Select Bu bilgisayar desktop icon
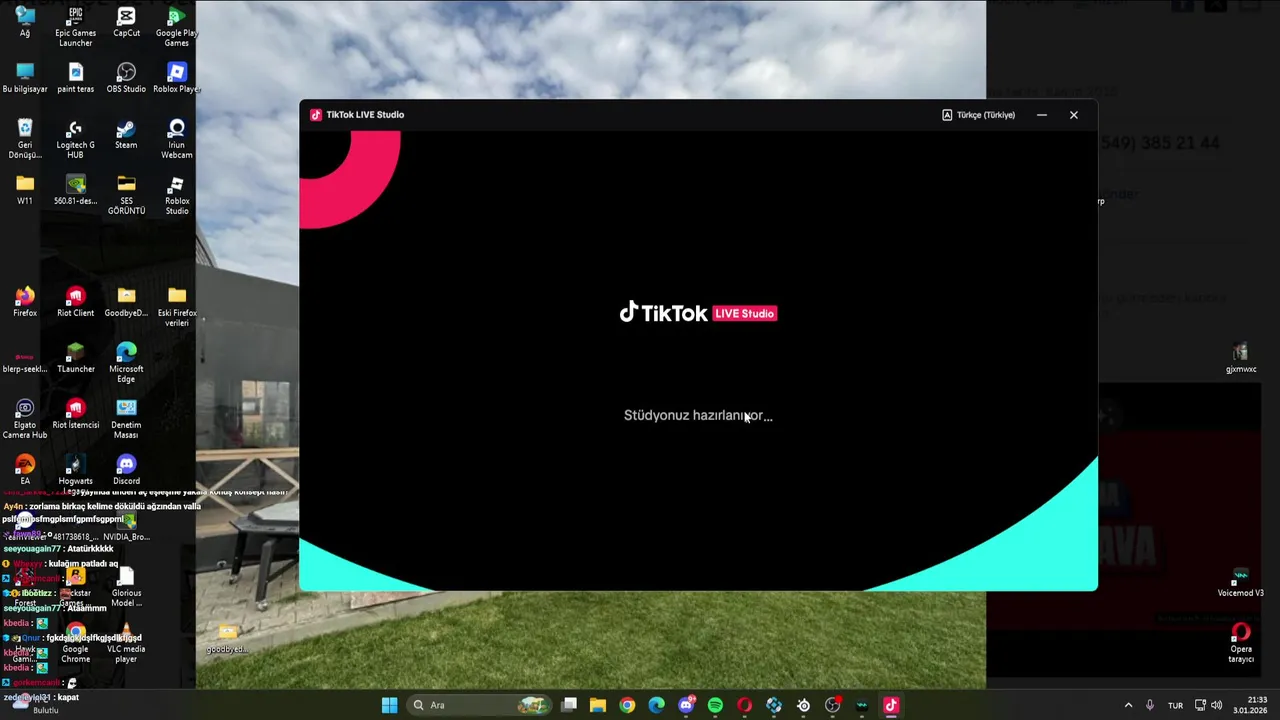Screen dimensions: 1280x720 tap(25, 78)
